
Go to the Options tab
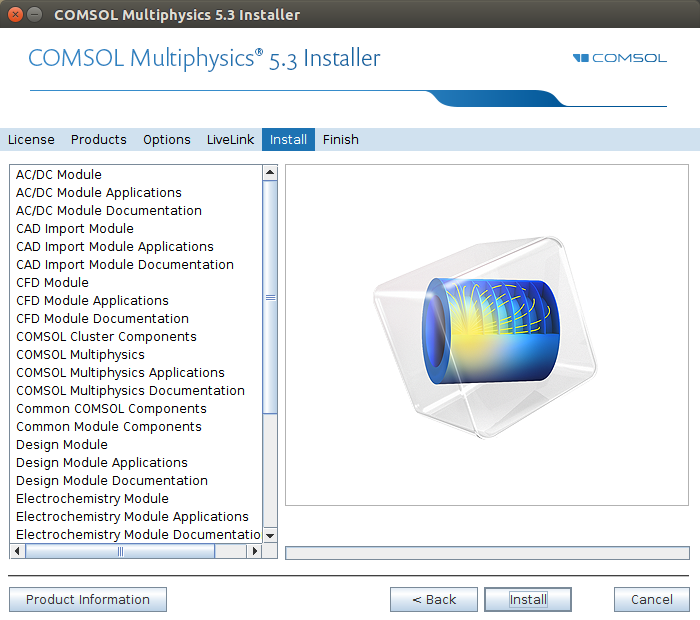tap(166, 140)
